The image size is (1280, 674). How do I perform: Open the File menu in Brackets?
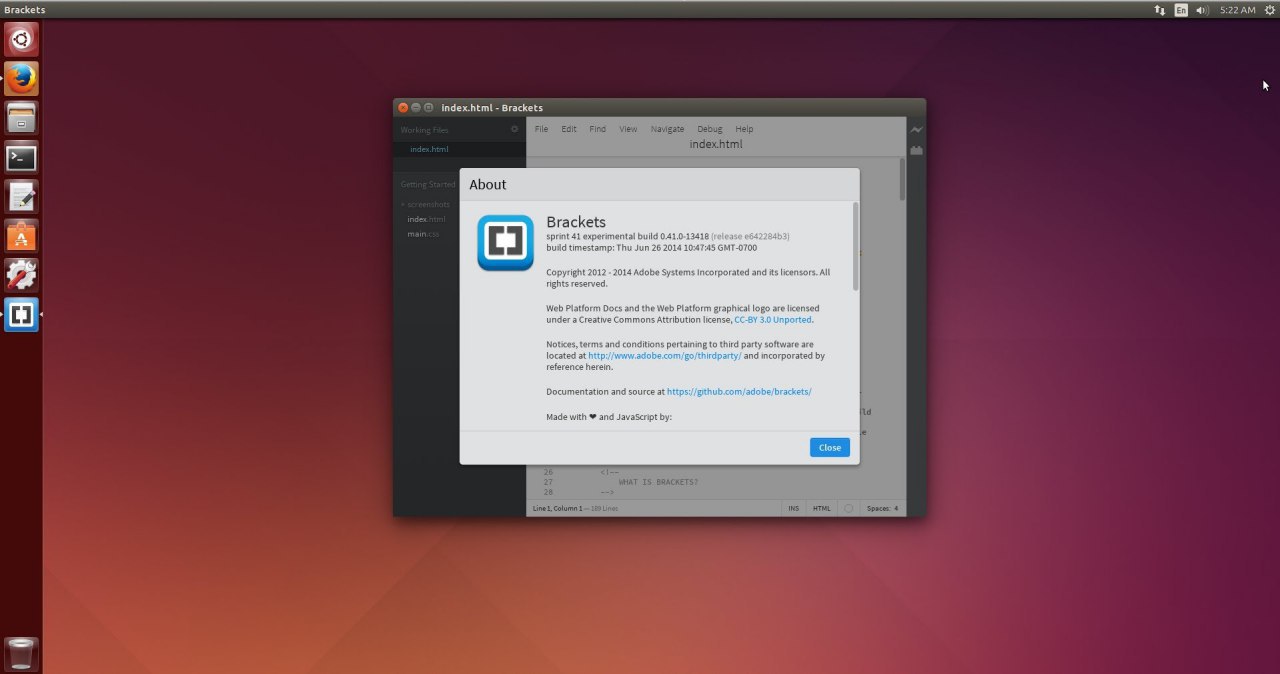tap(541, 129)
